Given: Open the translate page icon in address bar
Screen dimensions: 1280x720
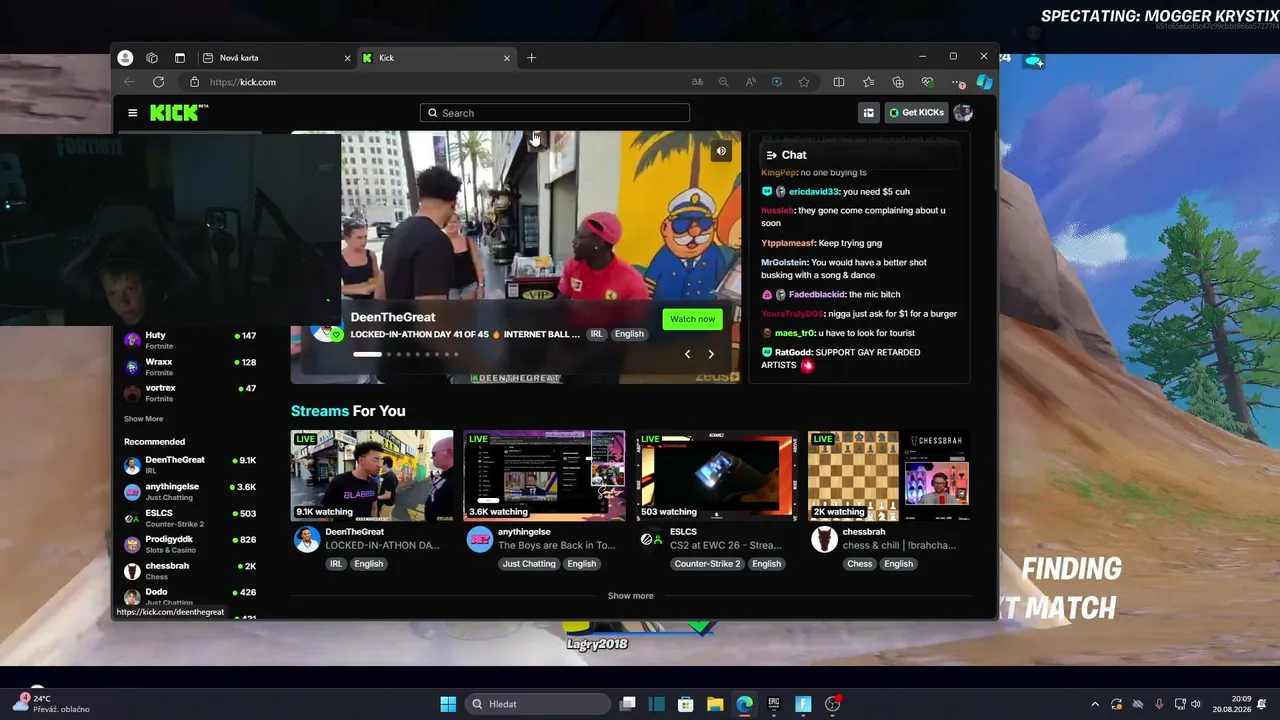Looking at the screenshot, I should 697,82.
